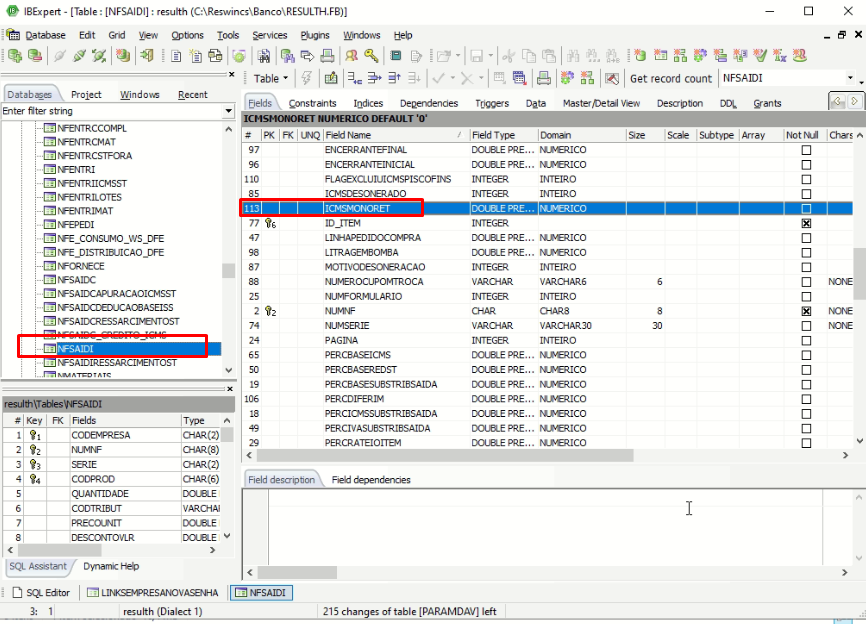Click the New Table icon

tap(660, 55)
